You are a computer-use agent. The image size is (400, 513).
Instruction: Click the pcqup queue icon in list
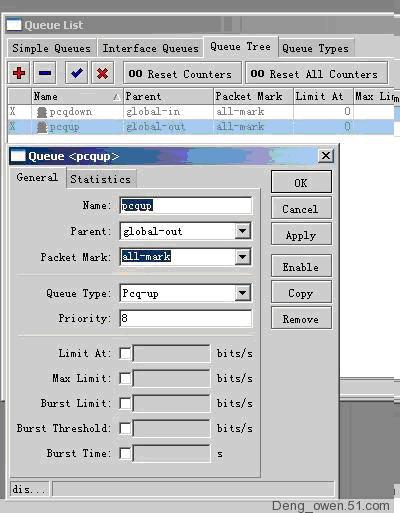coord(42,127)
